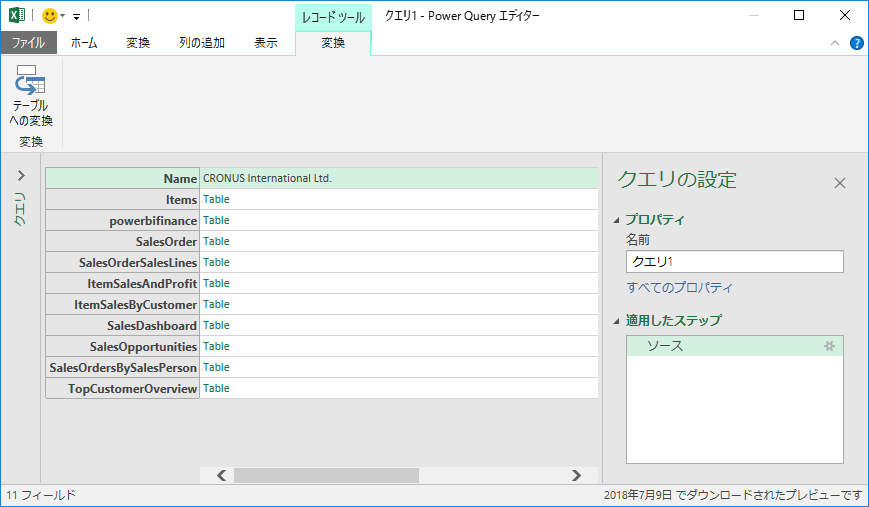This screenshot has width=869, height=507.
Task: Maximize the Power Query Editor window
Action: tap(799, 16)
